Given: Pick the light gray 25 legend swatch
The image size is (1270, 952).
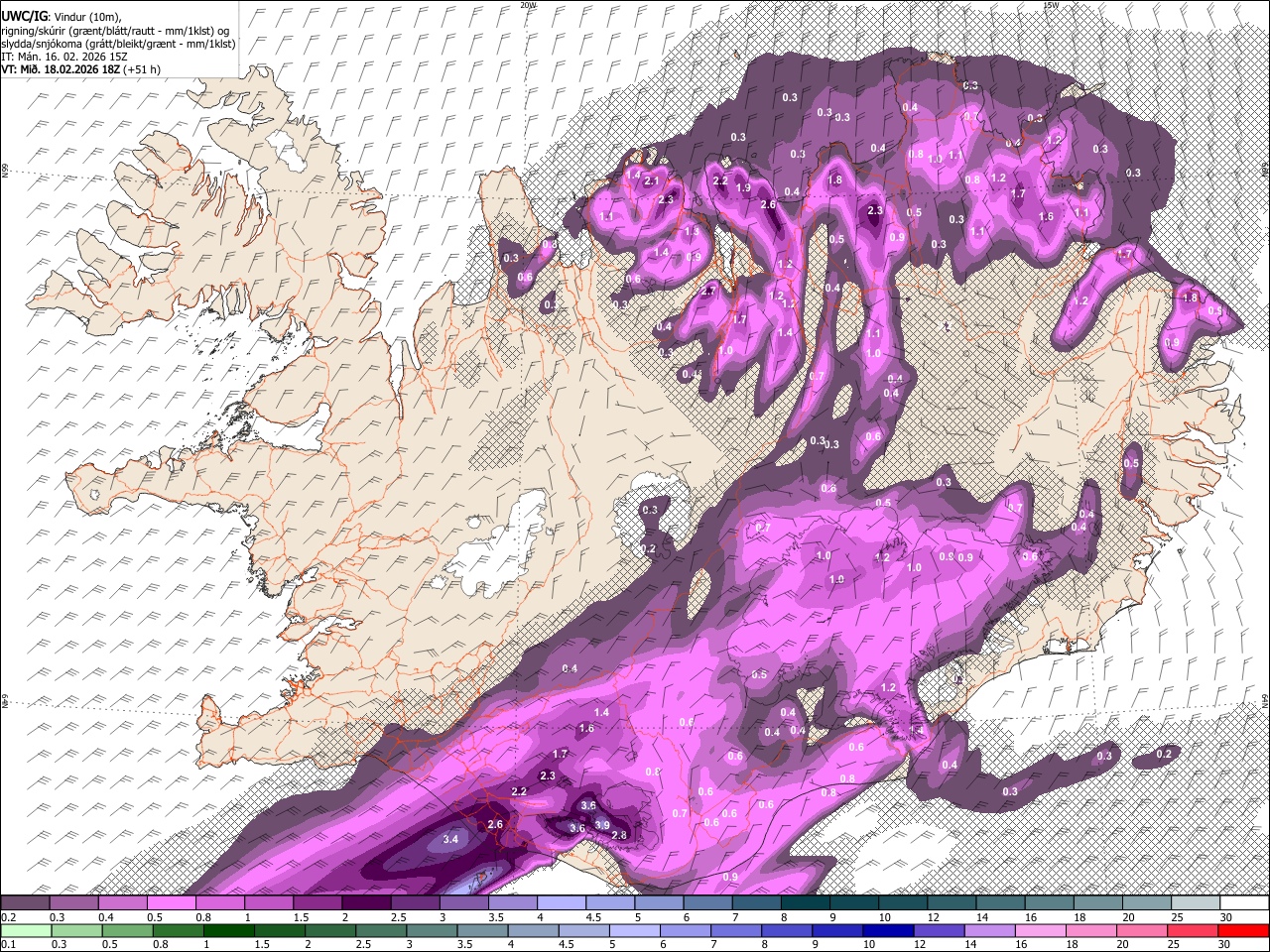Looking at the screenshot, I should 1195,902.
